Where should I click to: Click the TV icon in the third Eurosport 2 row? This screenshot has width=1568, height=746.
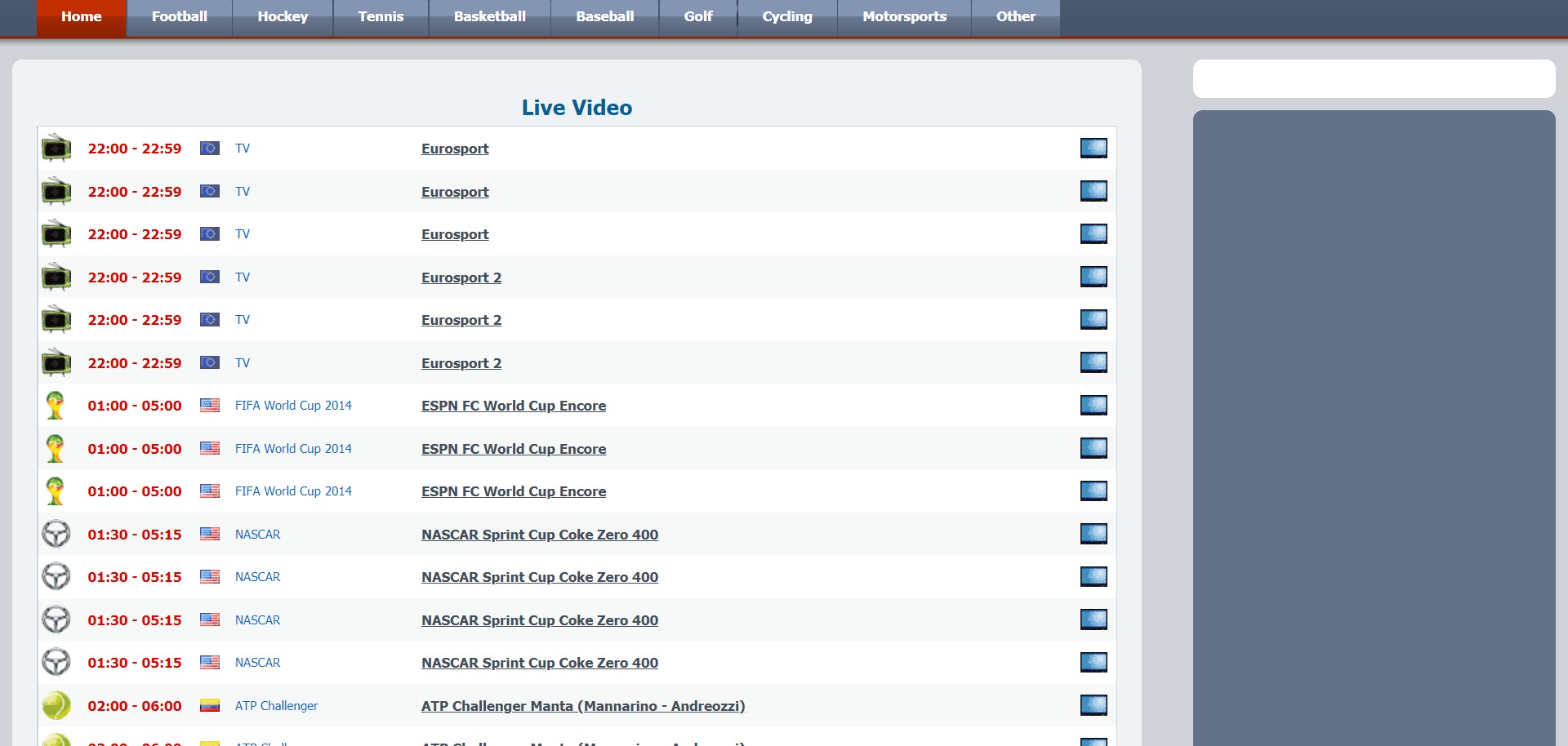(56, 362)
